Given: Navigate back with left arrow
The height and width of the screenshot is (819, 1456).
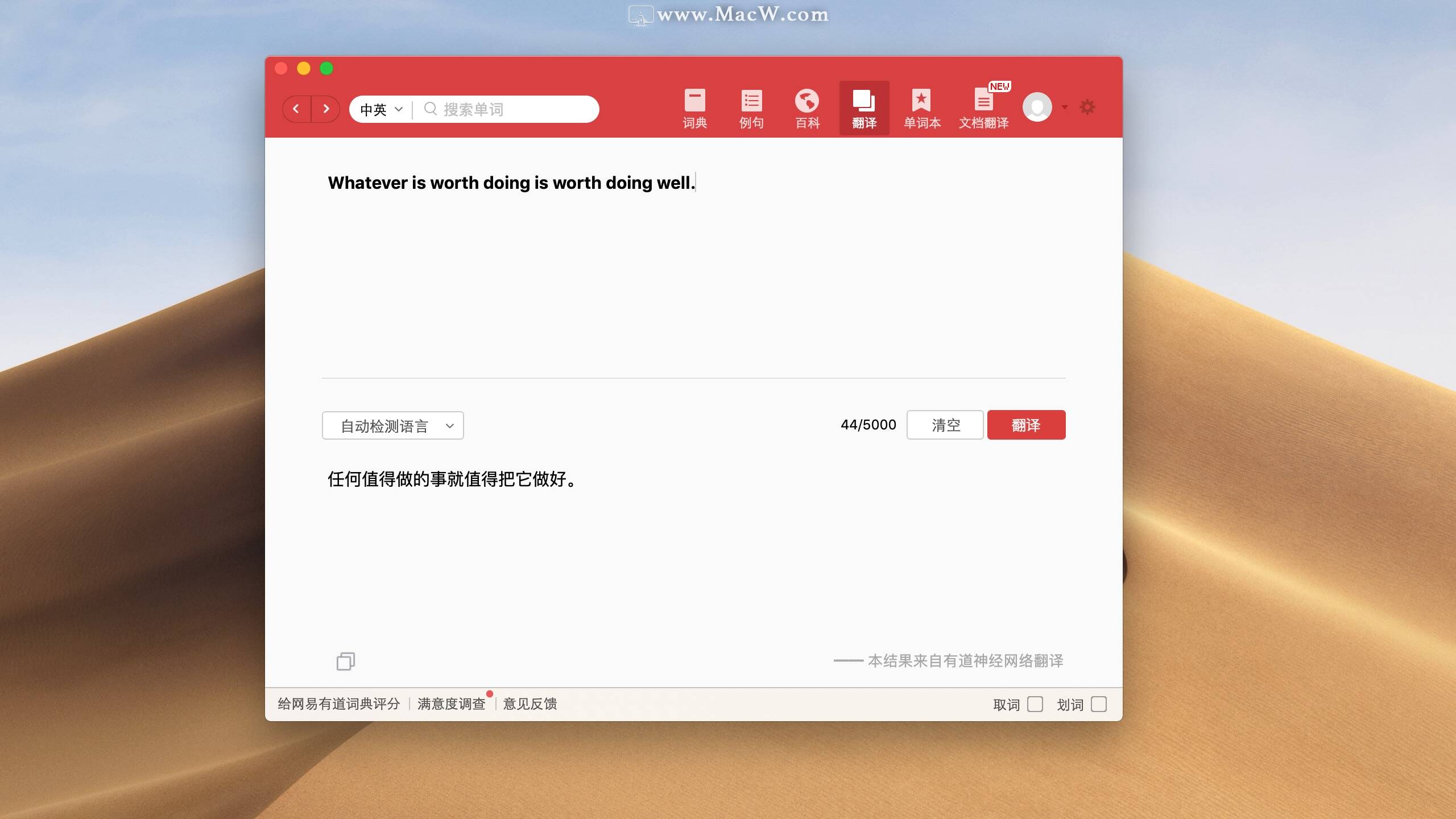Looking at the screenshot, I should (296, 109).
